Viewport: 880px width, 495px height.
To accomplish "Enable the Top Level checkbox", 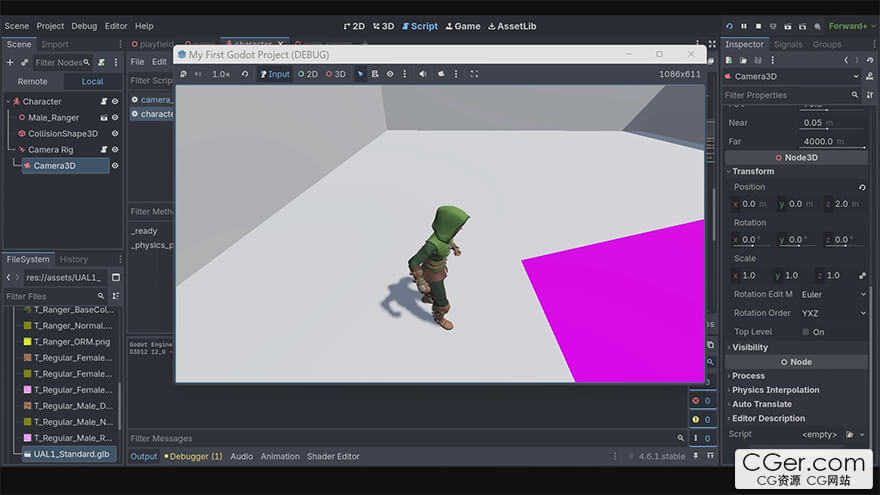I will click(806, 332).
